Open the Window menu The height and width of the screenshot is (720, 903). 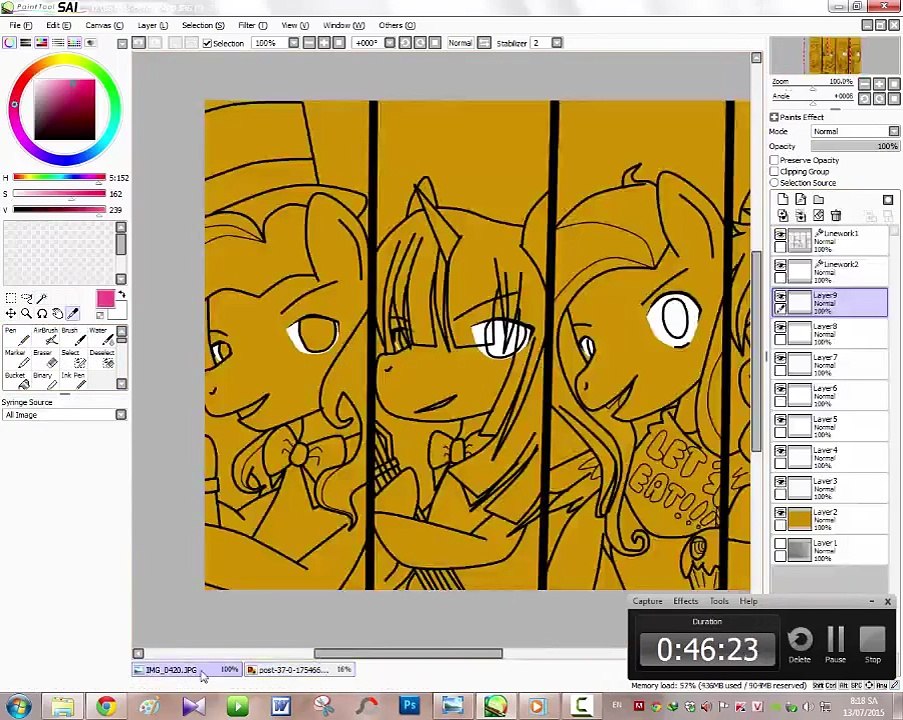click(x=344, y=25)
